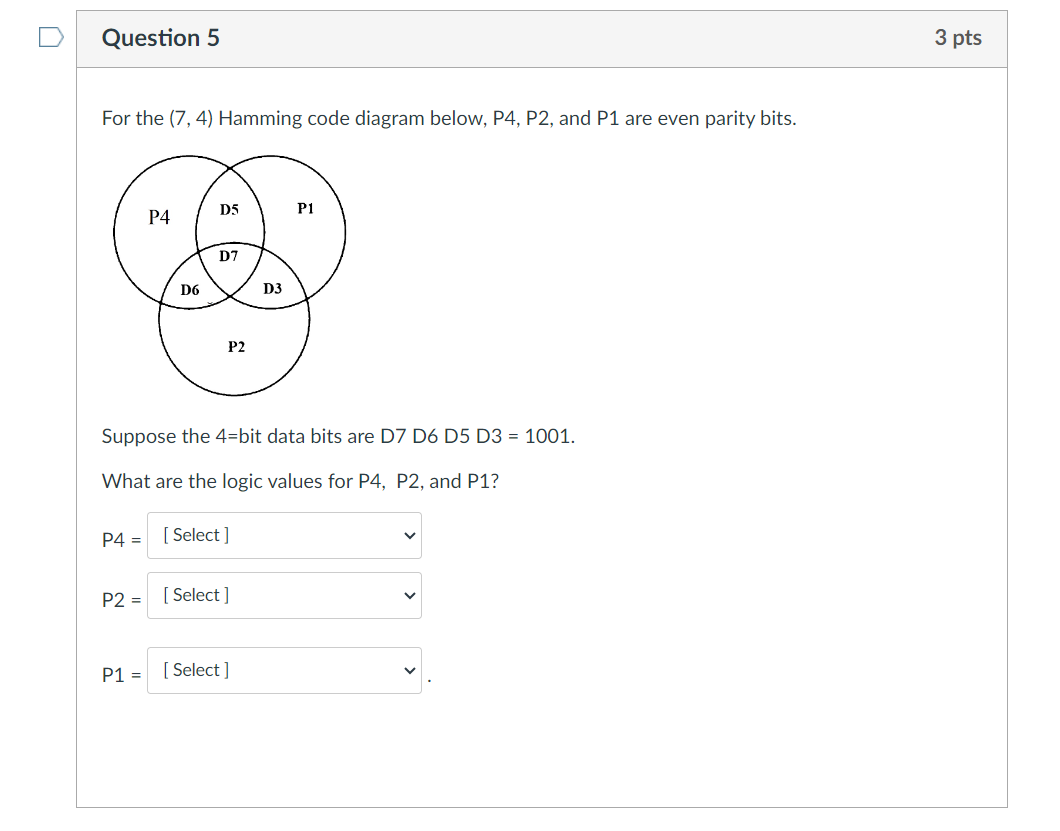The width and height of the screenshot is (1060, 831).
Task: Click the D5 label in the diagram
Action: point(229,210)
